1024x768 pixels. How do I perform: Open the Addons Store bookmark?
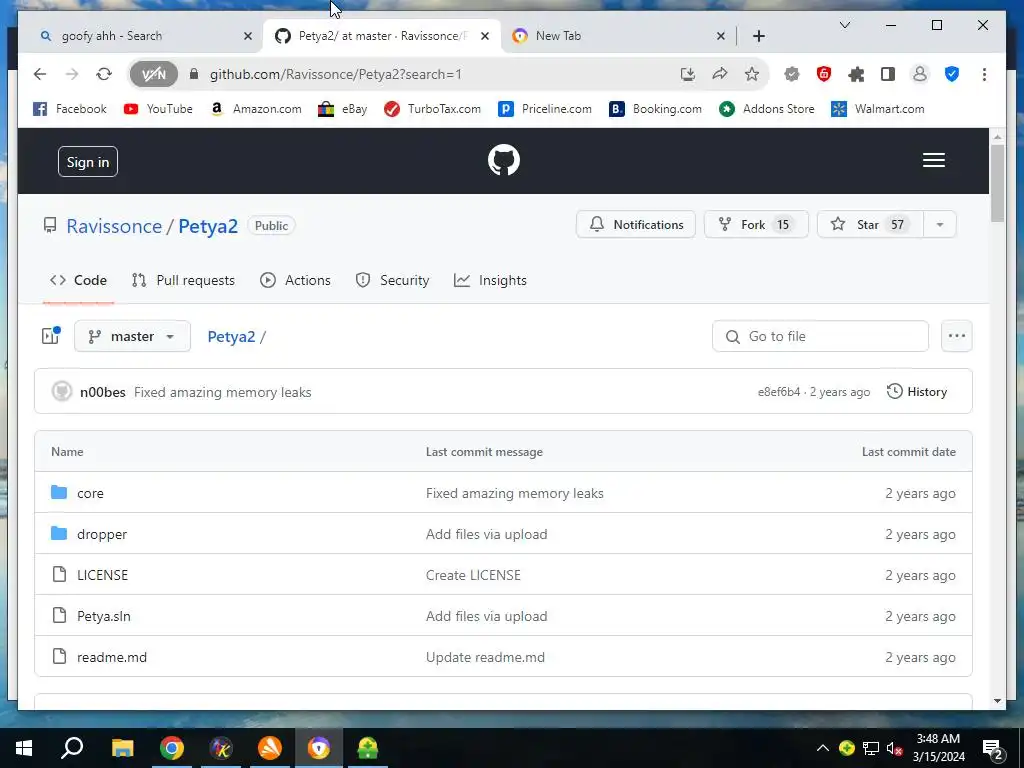767,108
